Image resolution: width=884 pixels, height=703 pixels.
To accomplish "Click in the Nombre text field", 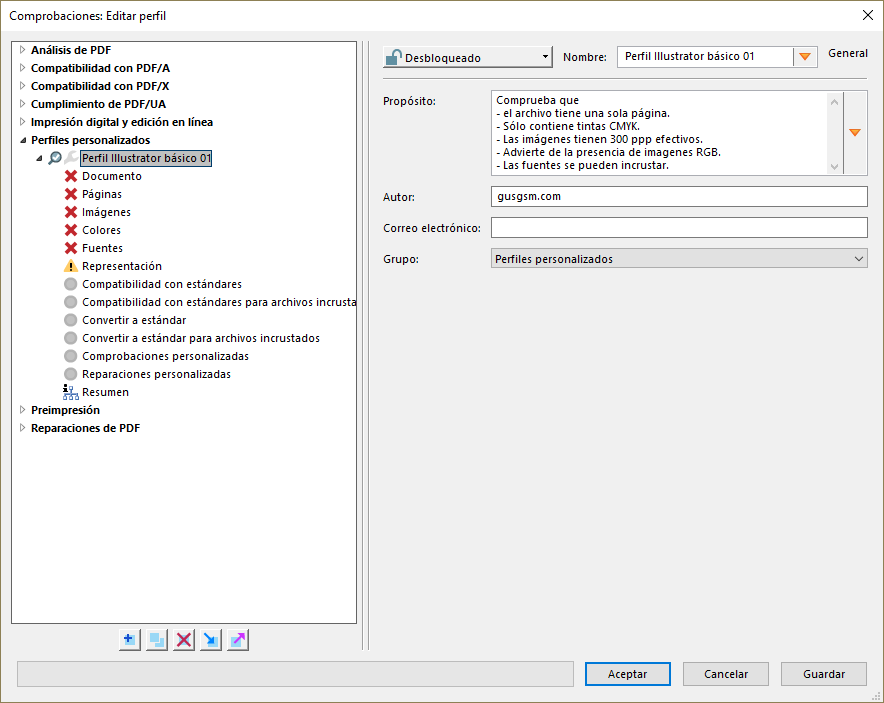I will (705, 56).
